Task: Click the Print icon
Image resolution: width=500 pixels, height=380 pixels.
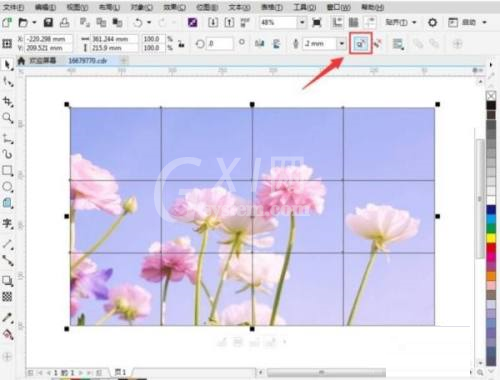Action: tap(64, 23)
